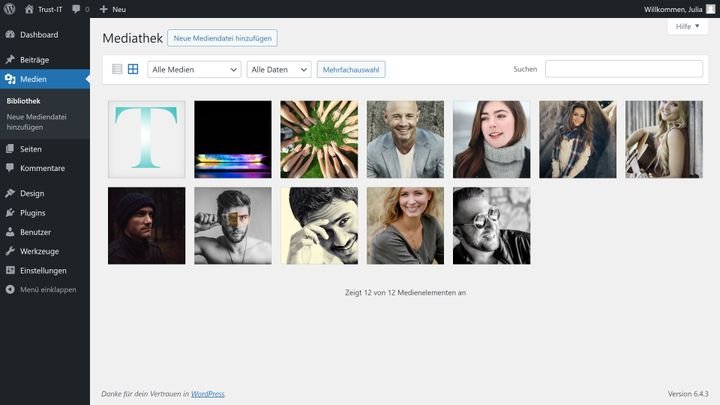Focus the Suchen search field

coord(624,69)
